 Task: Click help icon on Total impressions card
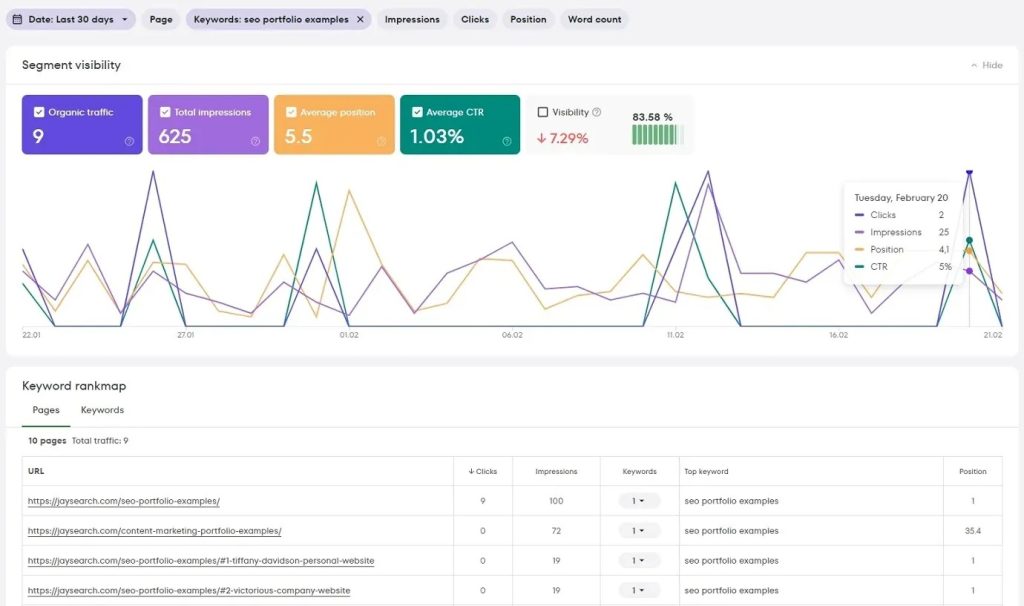click(255, 141)
